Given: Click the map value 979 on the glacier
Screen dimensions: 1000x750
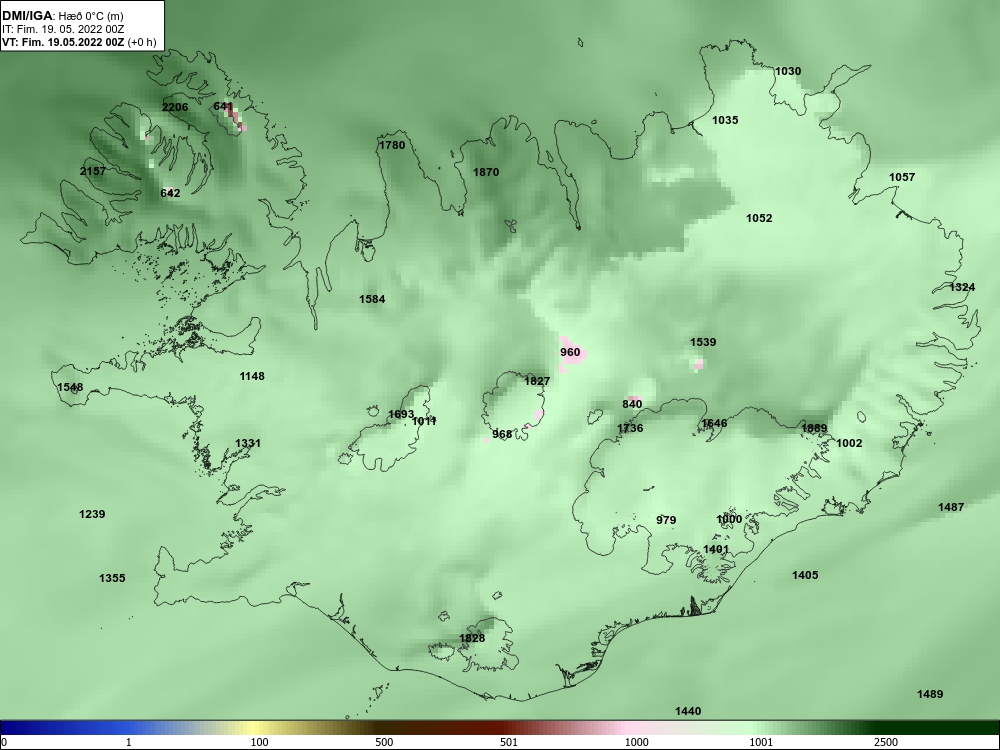Looking at the screenshot, I should point(666,520).
